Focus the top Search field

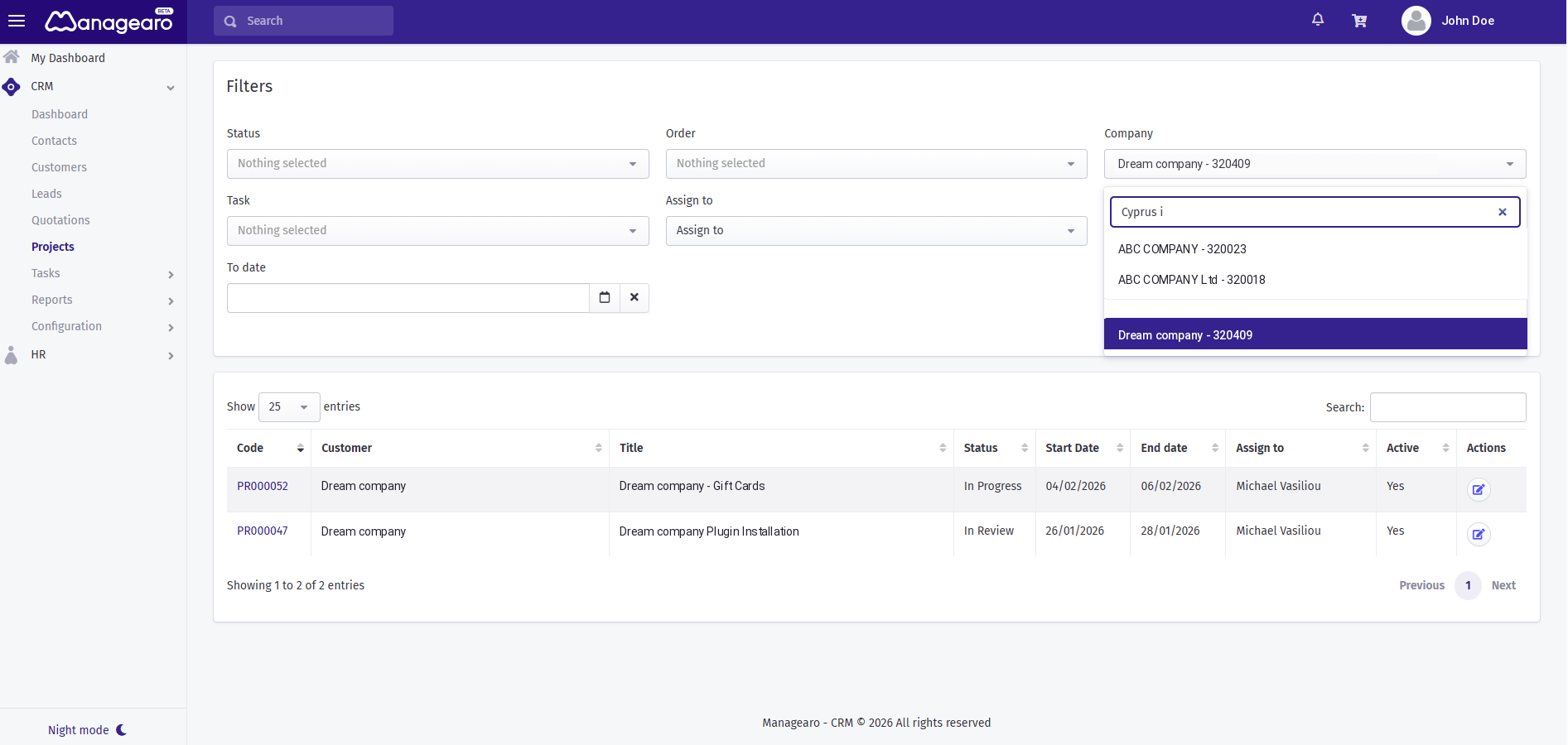[x=303, y=21]
